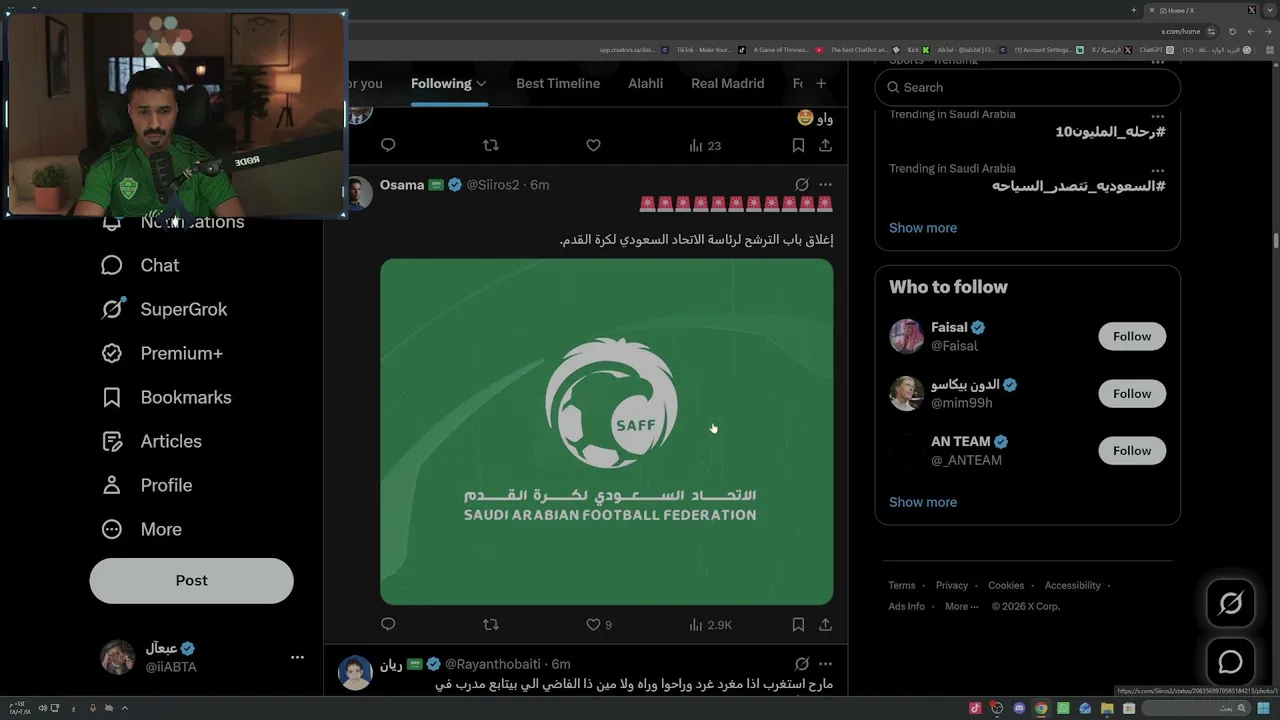Follow the الدون بيكاسو account
The height and width of the screenshot is (720, 1280).
pyautogui.click(x=1132, y=393)
